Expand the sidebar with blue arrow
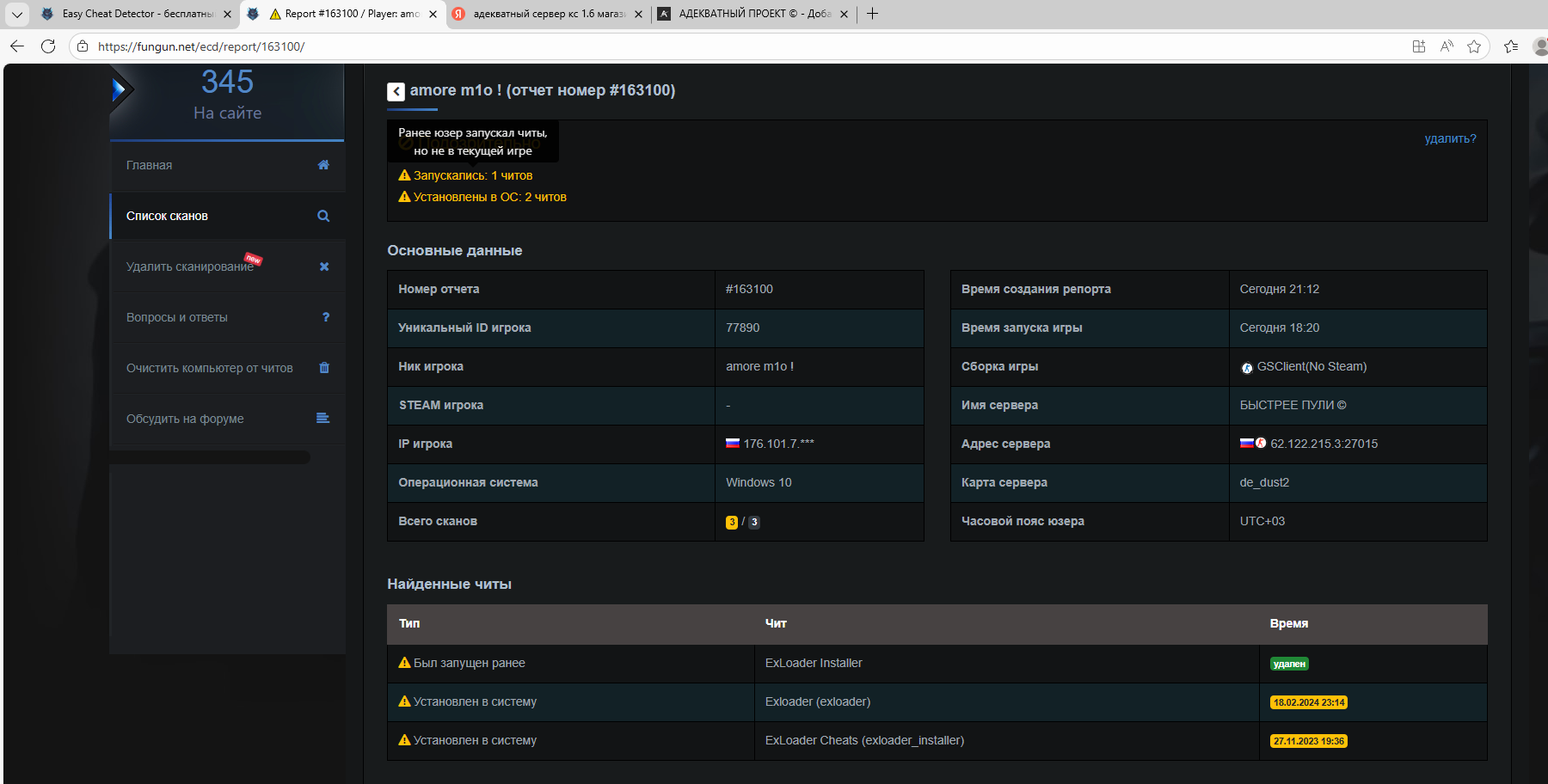The height and width of the screenshot is (784, 1548). (120, 89)
